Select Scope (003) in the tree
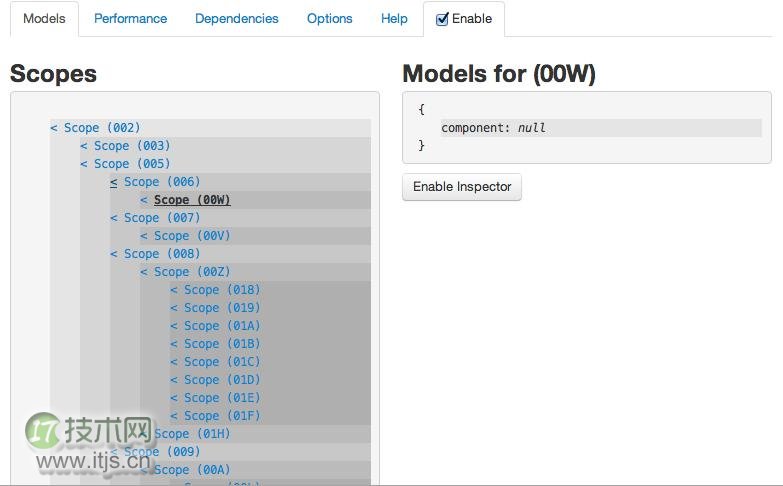Image resolution: width=783 pixels, height=486 pixels. point(132,146)
